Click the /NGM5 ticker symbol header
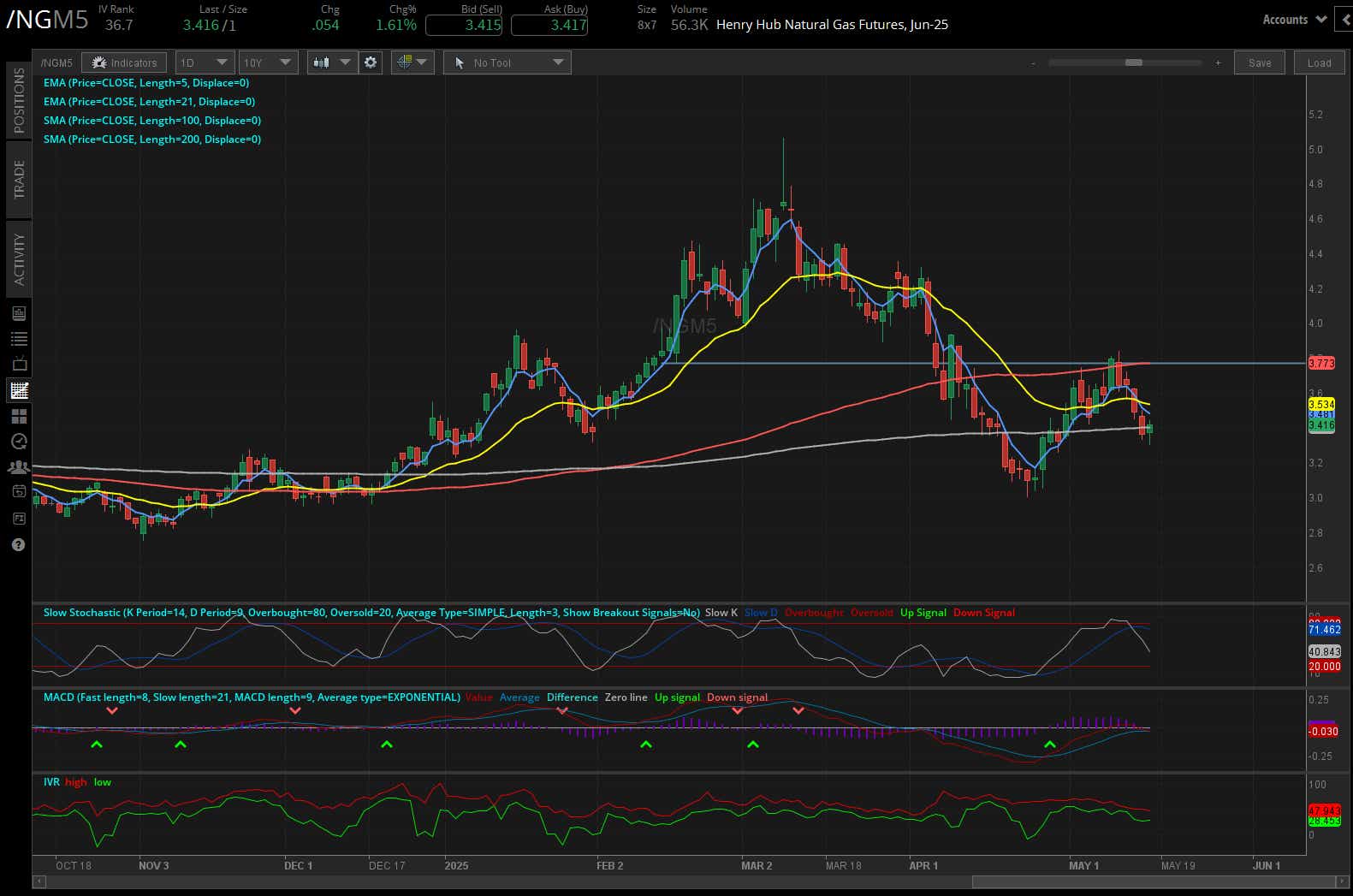This screenshot has width=1353, height=896. 46,20
